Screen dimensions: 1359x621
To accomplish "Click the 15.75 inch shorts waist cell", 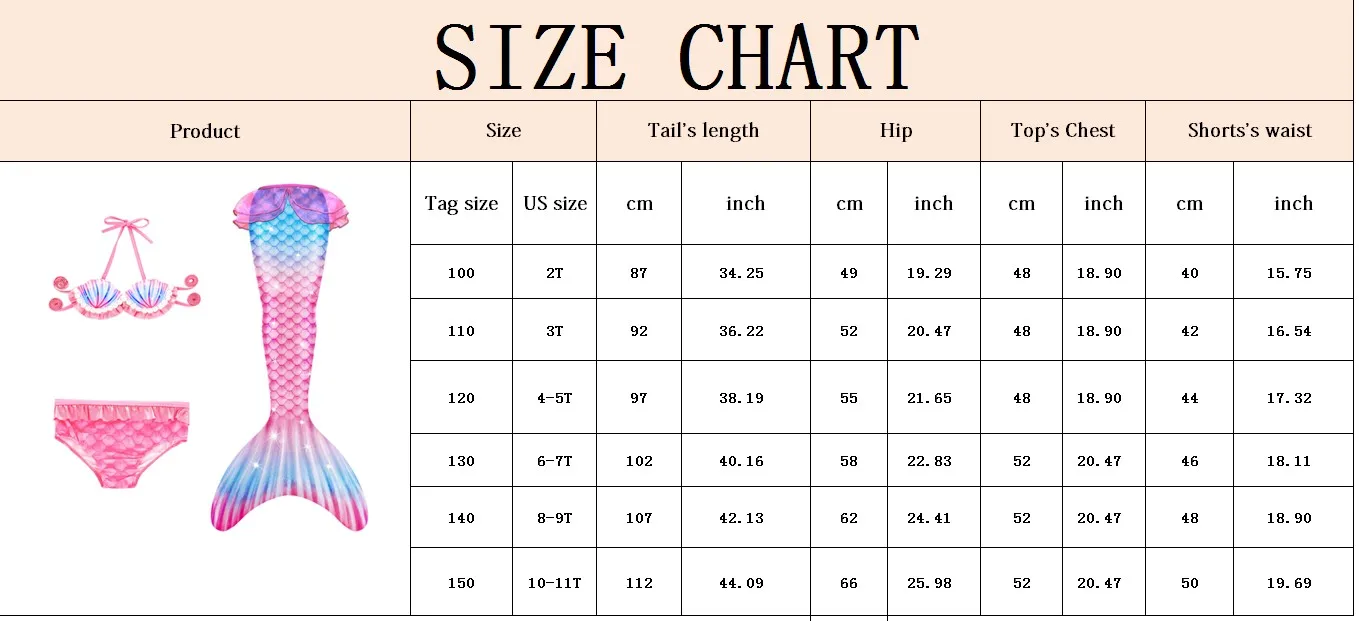I will (1293, 272).
